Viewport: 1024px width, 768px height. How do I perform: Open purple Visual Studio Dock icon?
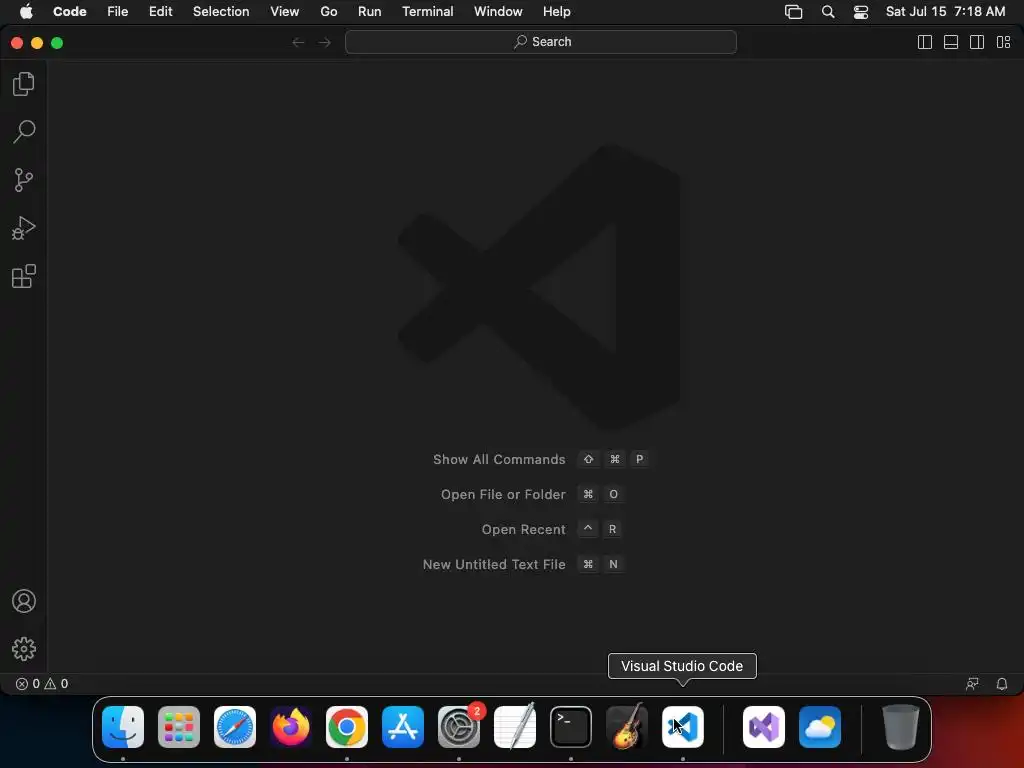(x=764, y=727)
